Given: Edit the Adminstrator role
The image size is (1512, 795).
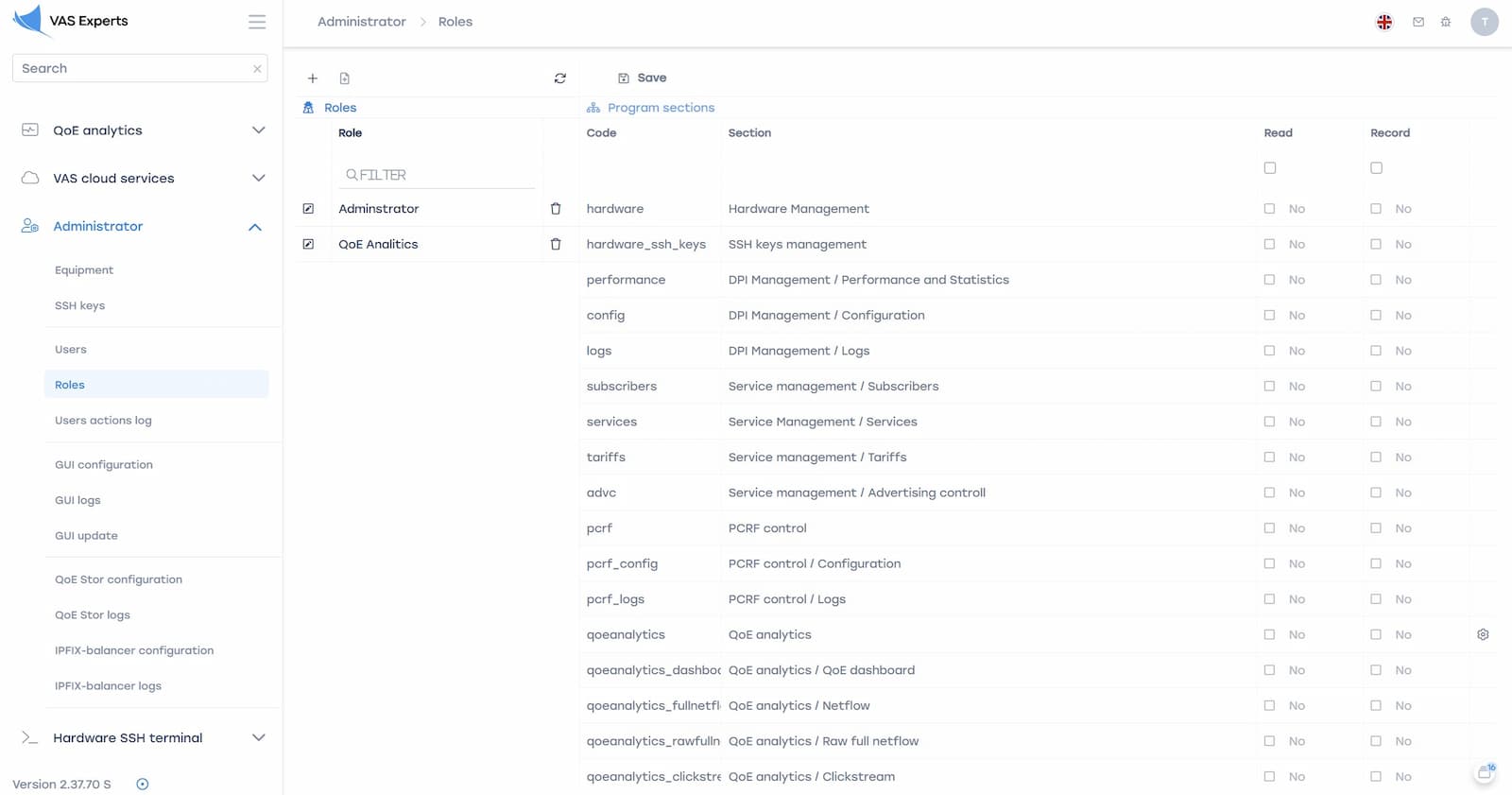Looking at the screenshot, I should 308,209.
